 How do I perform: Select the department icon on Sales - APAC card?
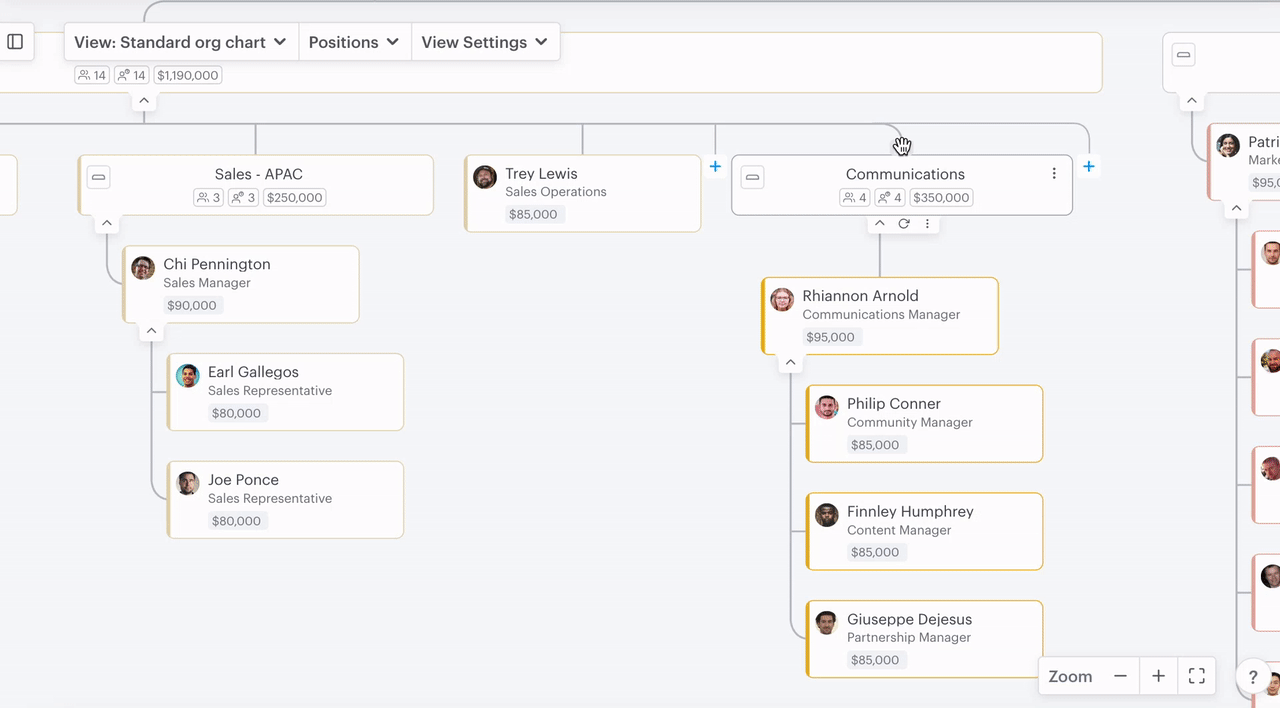point(98,177)
